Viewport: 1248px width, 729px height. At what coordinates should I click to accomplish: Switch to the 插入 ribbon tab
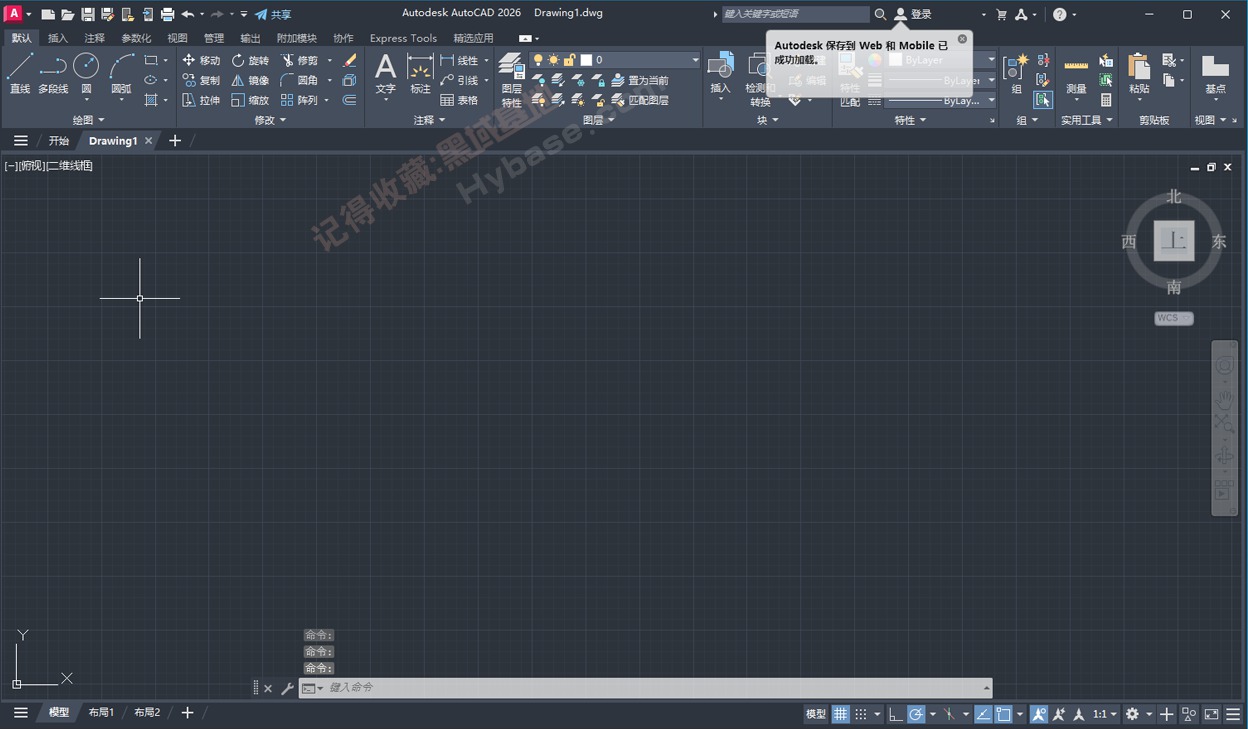58,38
